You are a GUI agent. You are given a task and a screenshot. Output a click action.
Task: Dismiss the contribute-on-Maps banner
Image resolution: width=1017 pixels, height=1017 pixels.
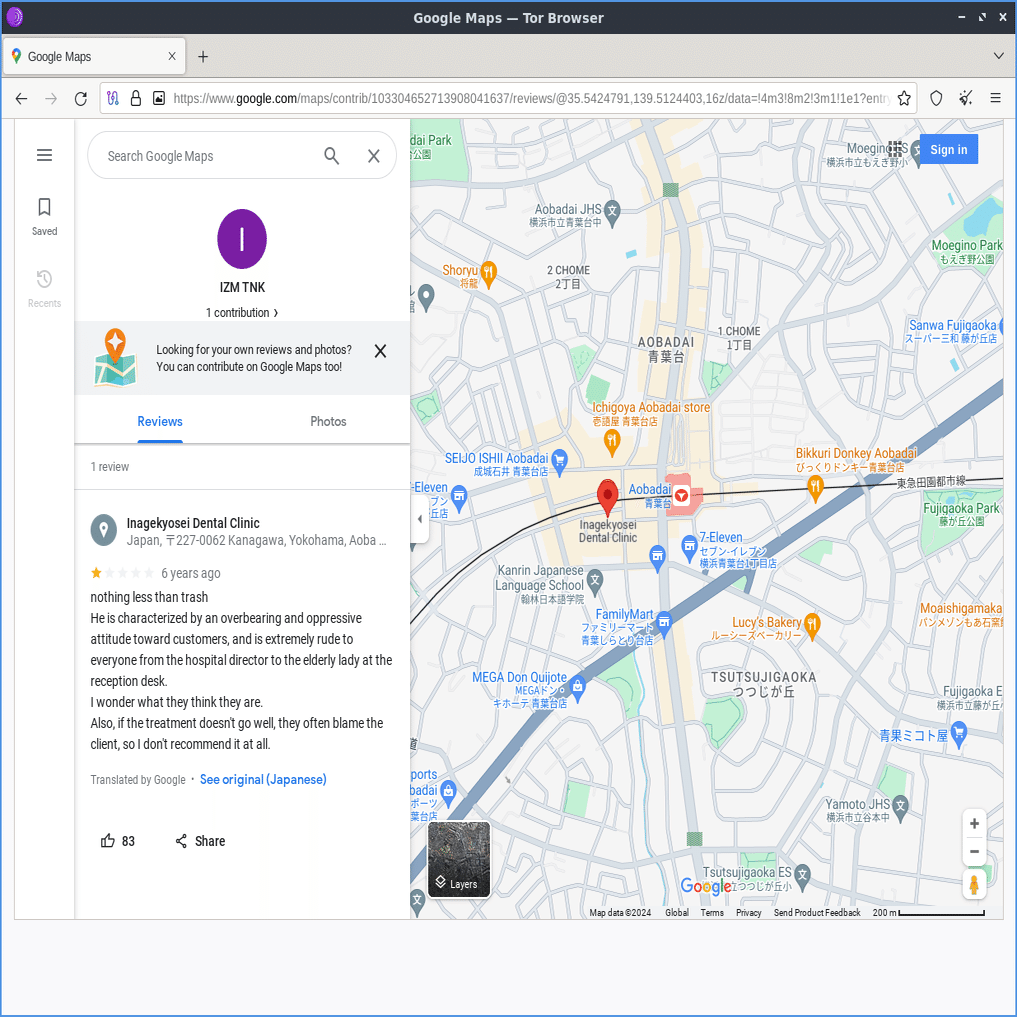[x=380, y=351]
